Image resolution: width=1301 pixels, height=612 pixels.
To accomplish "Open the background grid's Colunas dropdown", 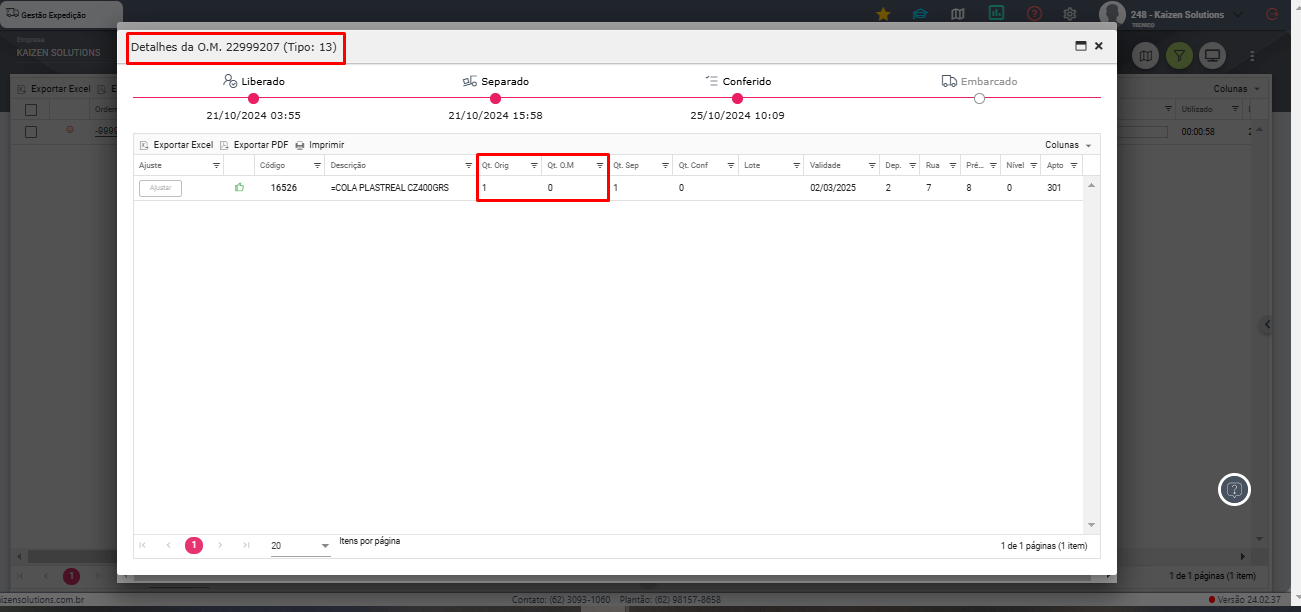I will pos(1236,89).
